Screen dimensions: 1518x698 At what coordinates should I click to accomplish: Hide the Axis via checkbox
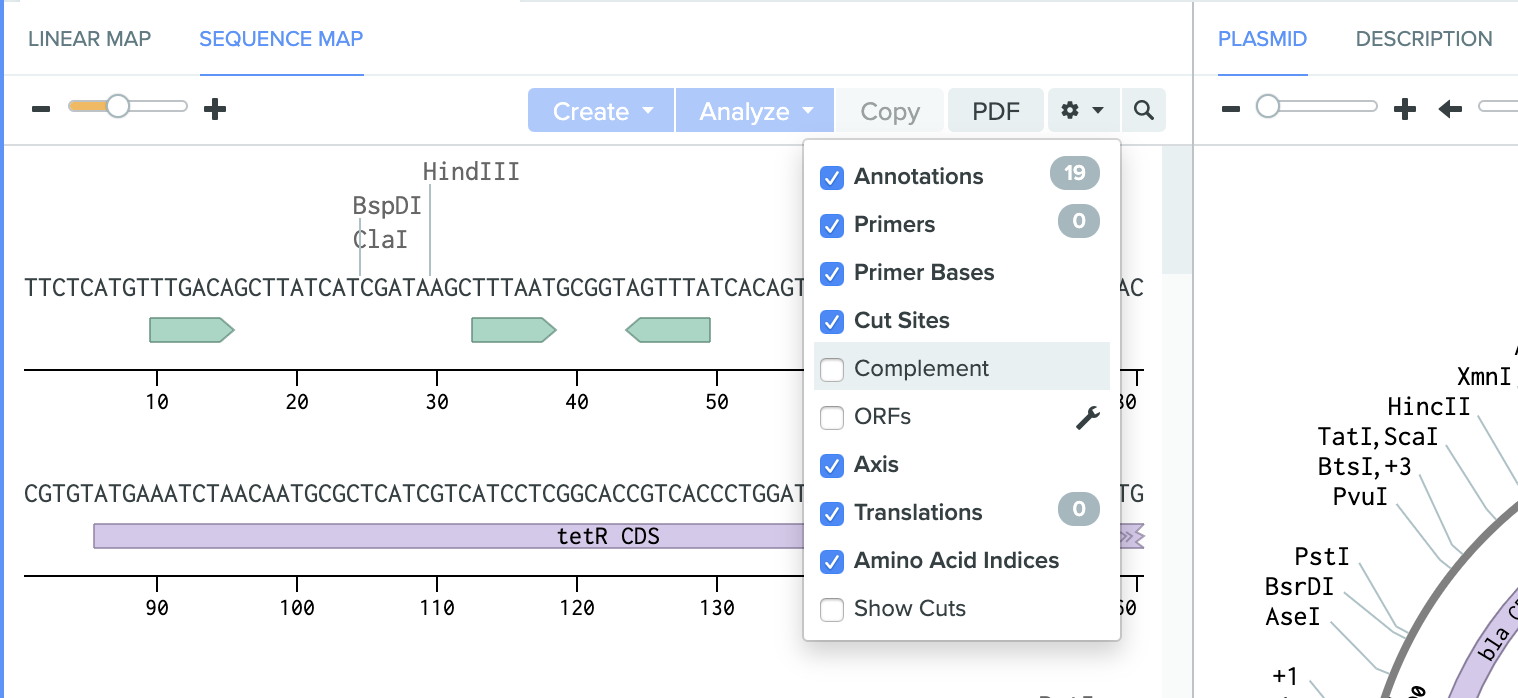tap(832, 466)
